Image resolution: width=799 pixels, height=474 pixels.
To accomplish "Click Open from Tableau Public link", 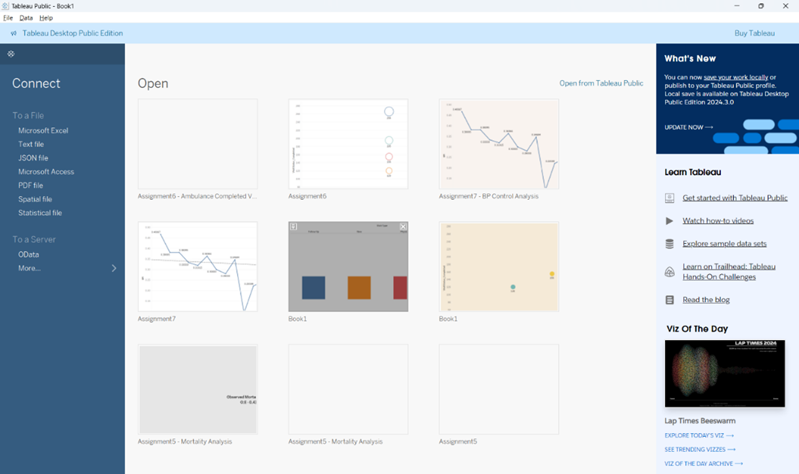I will [601, 83].
